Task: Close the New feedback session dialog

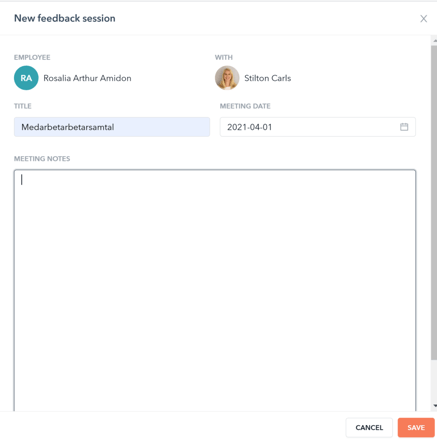Action: 423,19
